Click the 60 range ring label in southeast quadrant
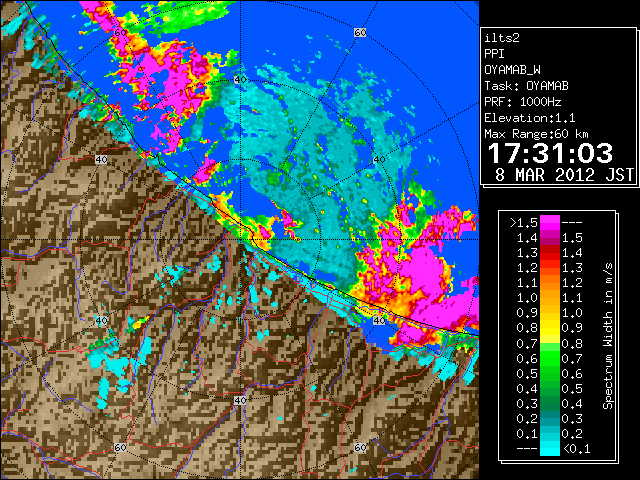640x480 pixels. click(x=360, y=448)
